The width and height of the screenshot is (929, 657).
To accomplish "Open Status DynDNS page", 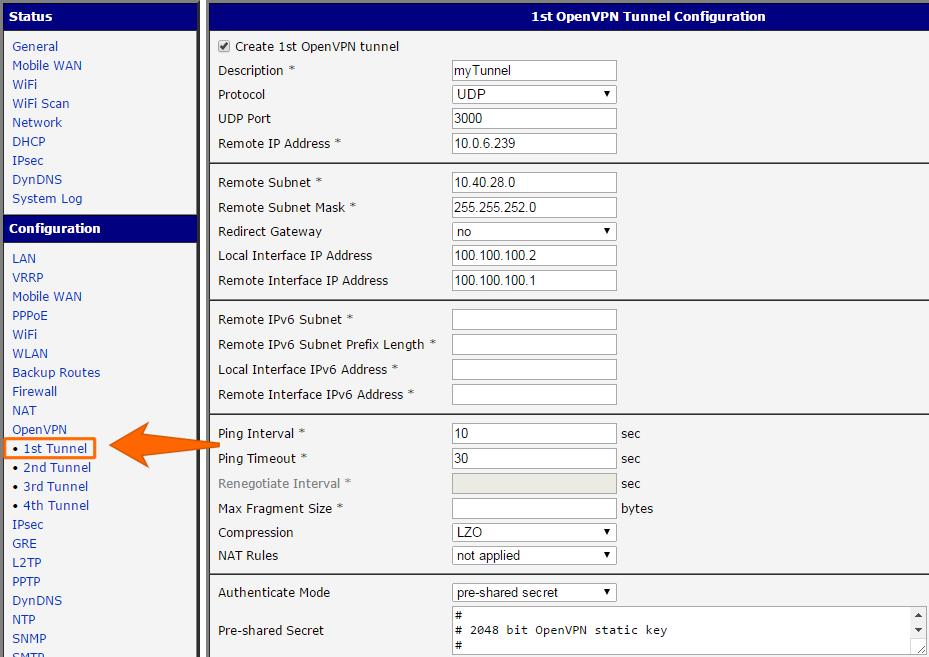I will click(x=37, y=180).
